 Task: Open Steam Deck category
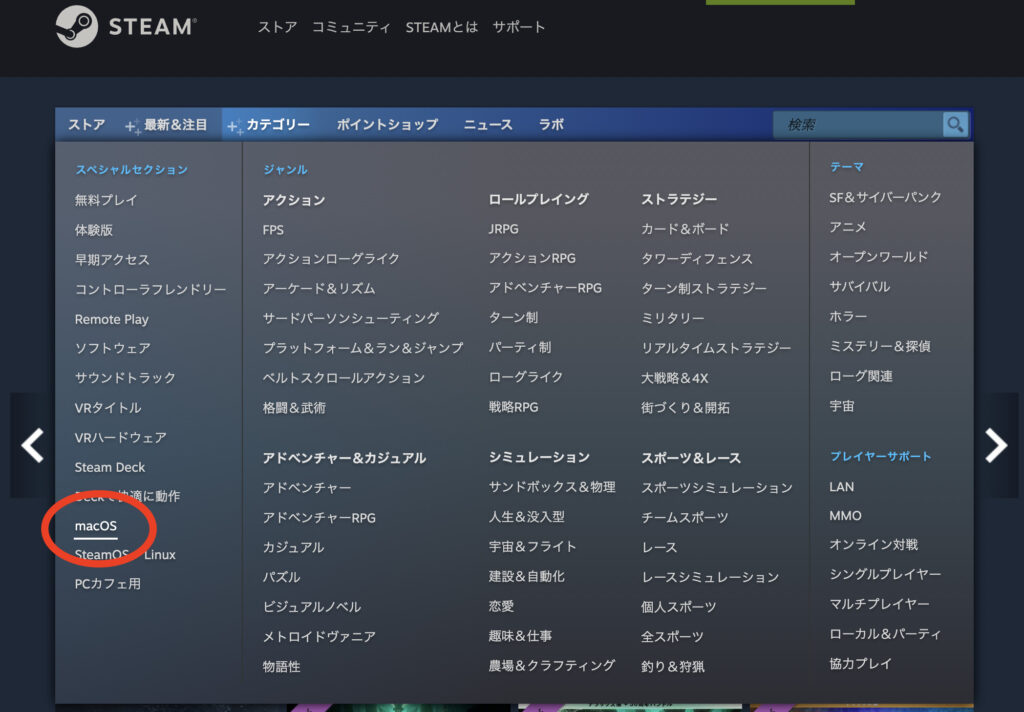tap(110, 467)
